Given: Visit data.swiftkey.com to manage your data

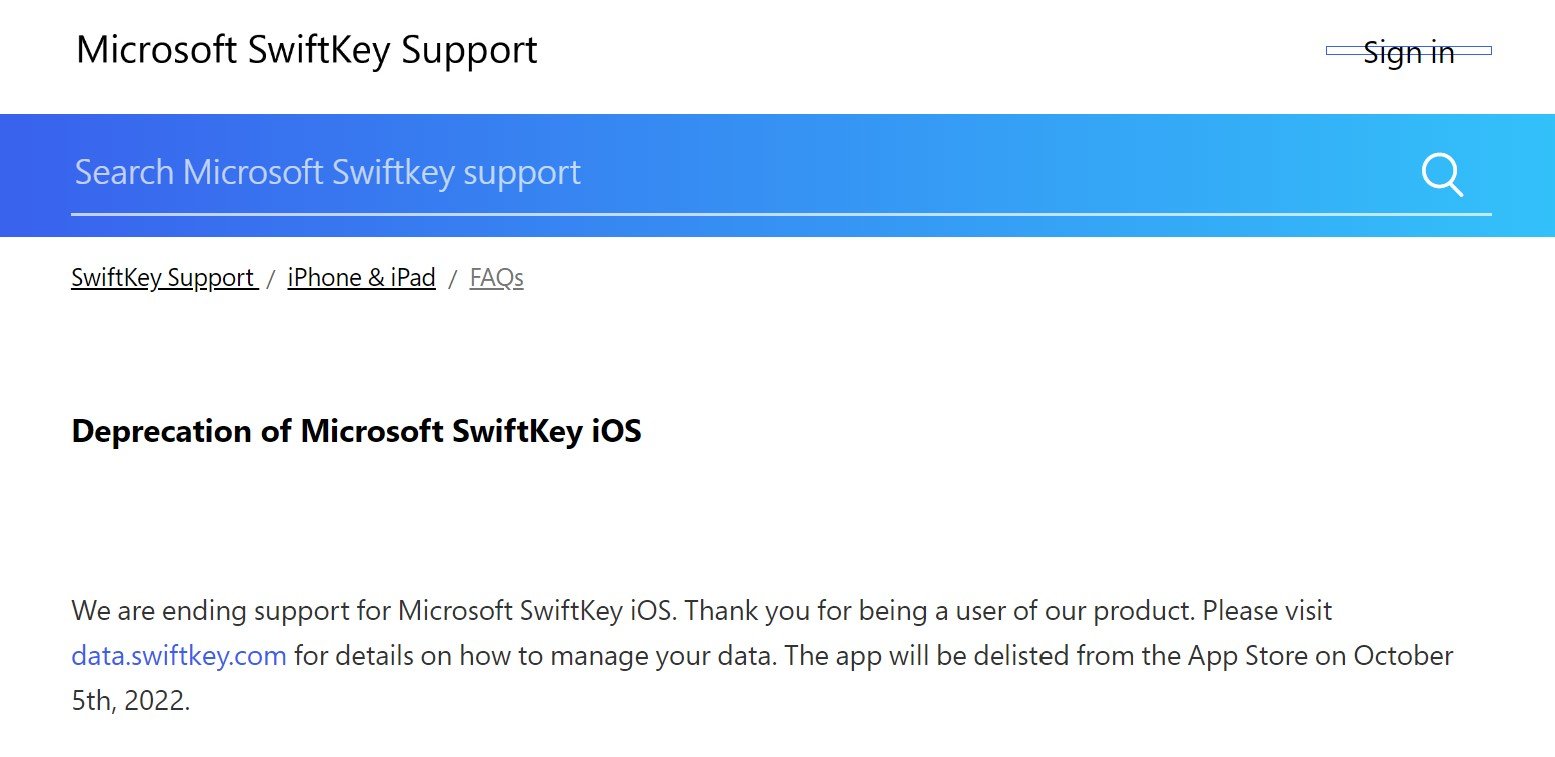Looking at the screenshot, I should click(178, 655).
